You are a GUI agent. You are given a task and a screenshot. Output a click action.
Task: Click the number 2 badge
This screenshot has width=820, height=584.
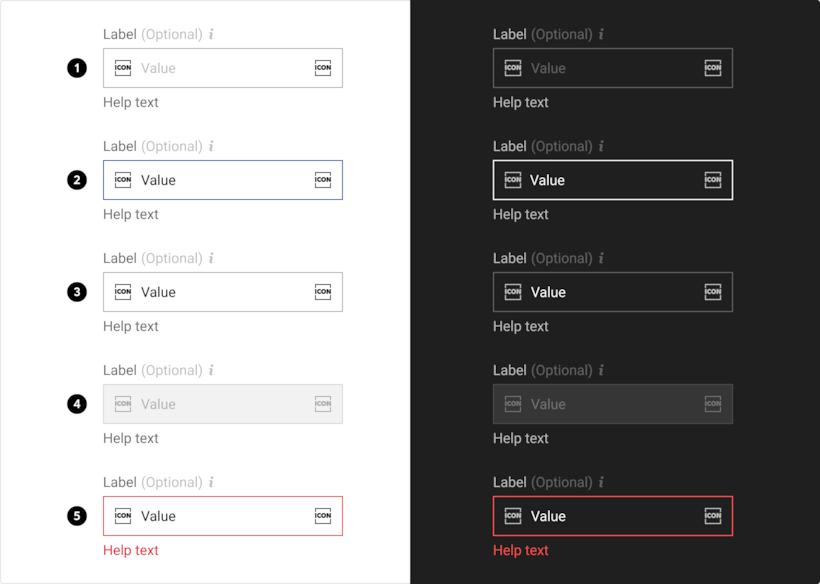(77, 180)
